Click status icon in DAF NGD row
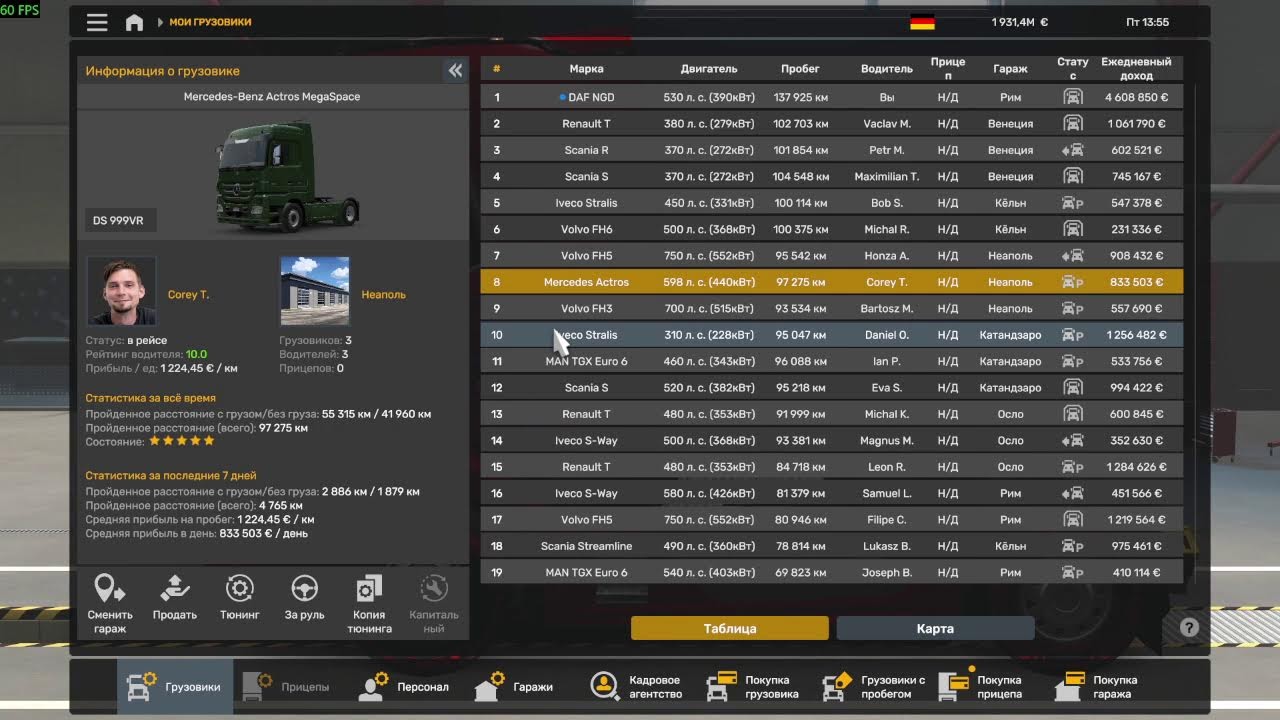1280x720 pixels. point(1072,98)
